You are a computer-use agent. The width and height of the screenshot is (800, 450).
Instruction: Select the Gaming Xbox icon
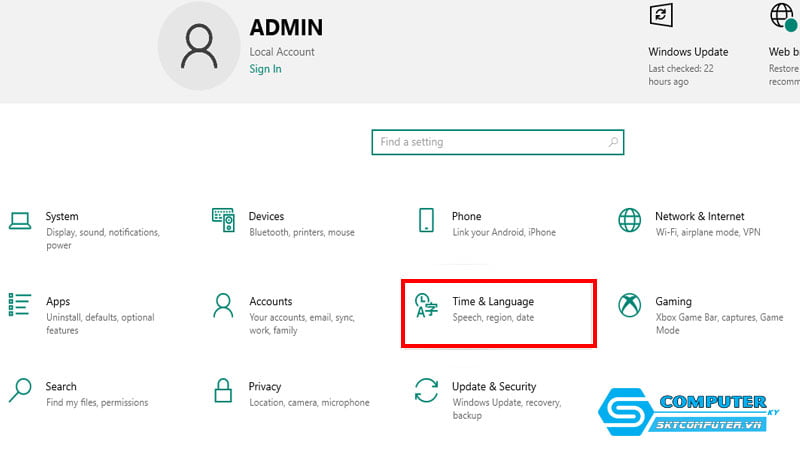coord(629,305)
